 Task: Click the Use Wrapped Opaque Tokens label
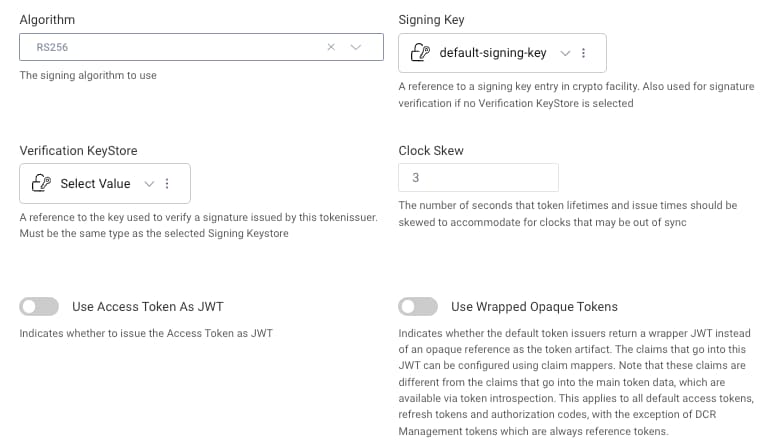click(534, 307)
